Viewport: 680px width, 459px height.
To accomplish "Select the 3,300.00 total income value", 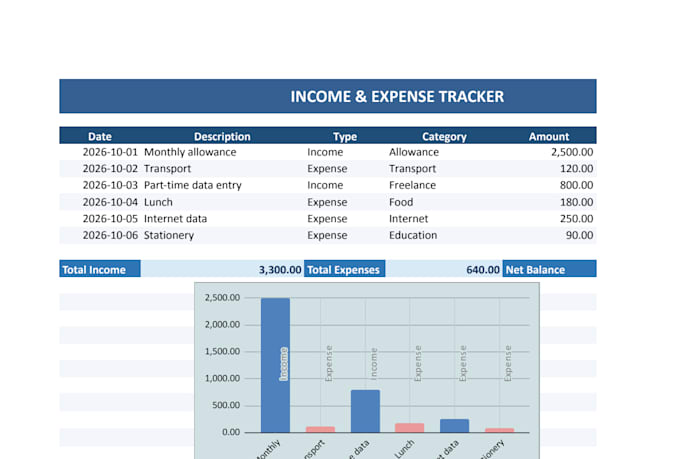I will (x=280, y=269).
